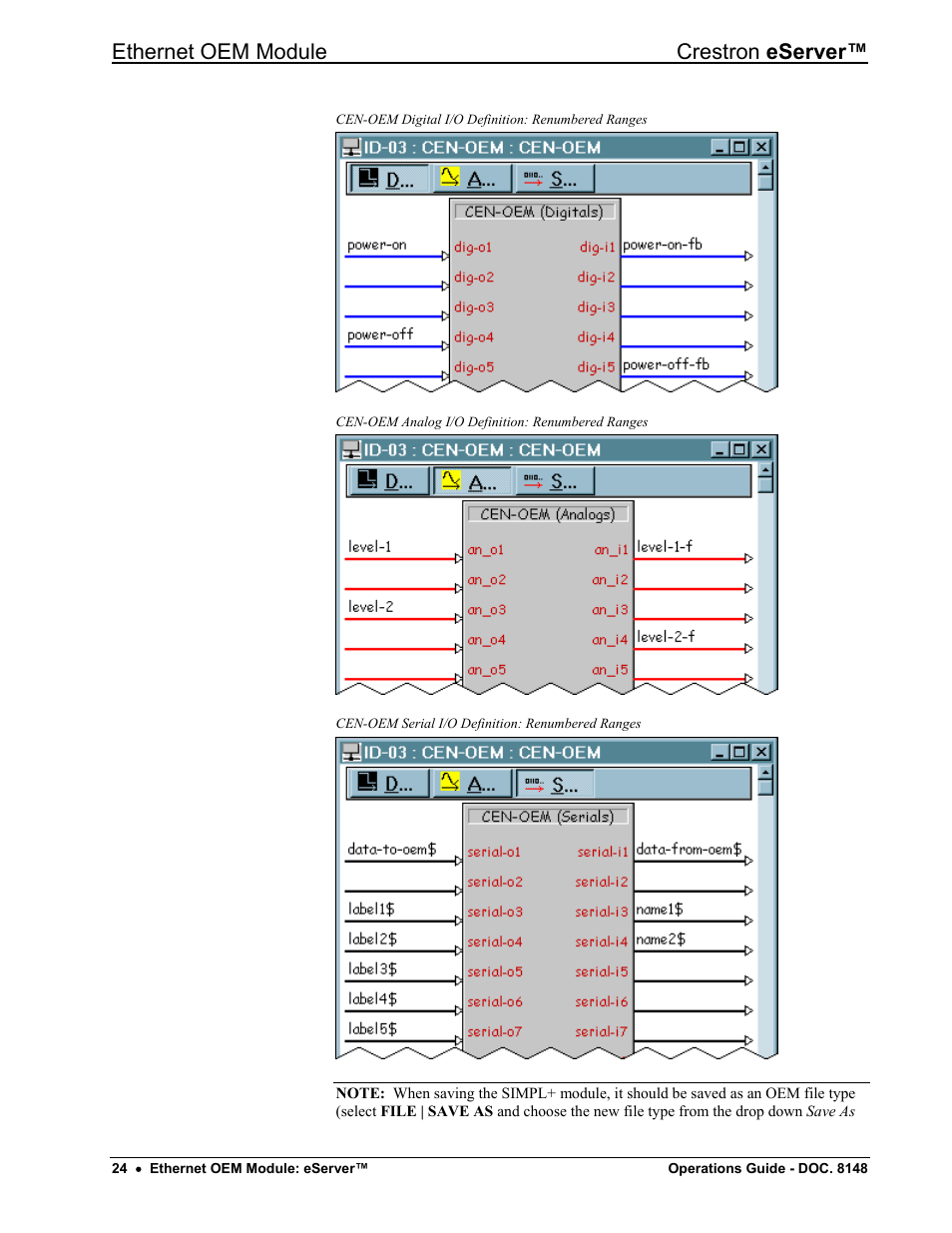
Task: Click the label5$ serial input signal
Action: 372,1029
